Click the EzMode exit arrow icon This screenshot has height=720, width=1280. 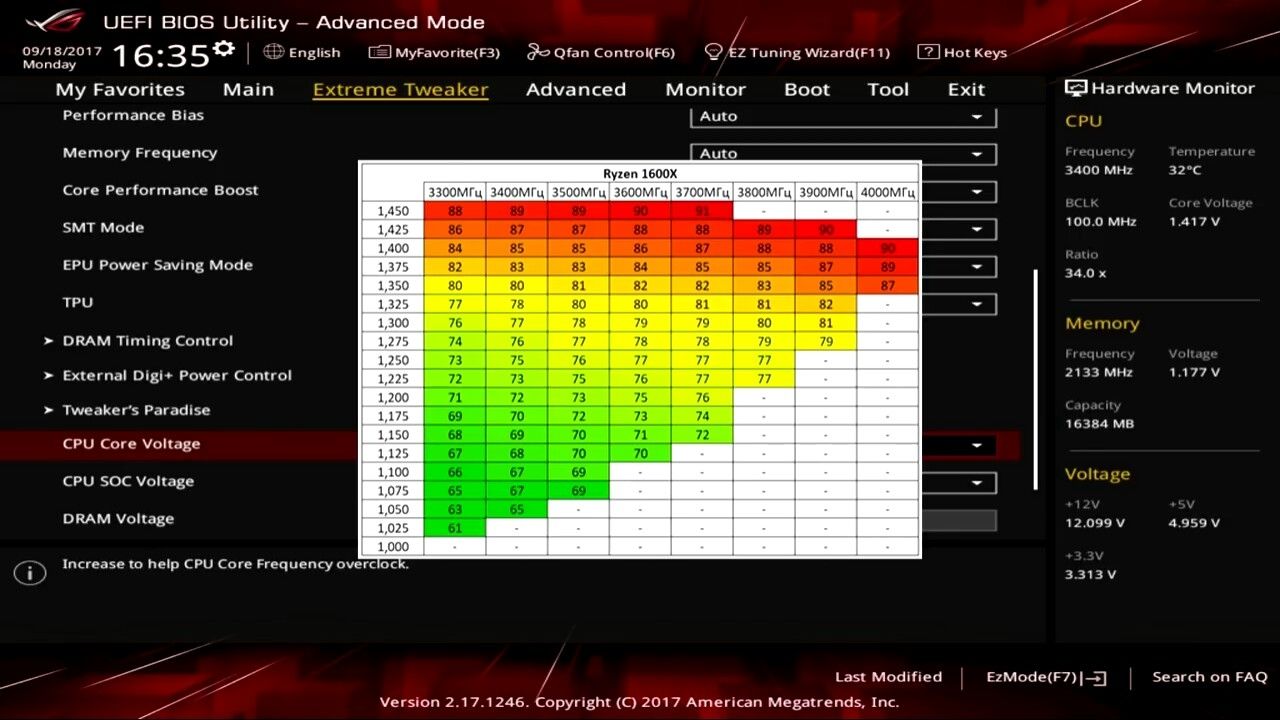(1096, 678)
